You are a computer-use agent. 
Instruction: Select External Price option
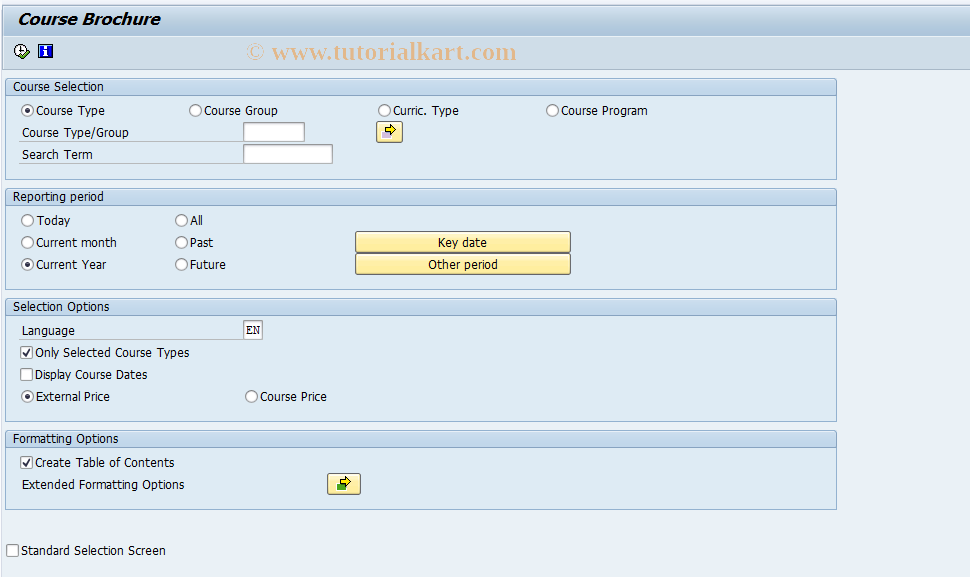(27, 396)
